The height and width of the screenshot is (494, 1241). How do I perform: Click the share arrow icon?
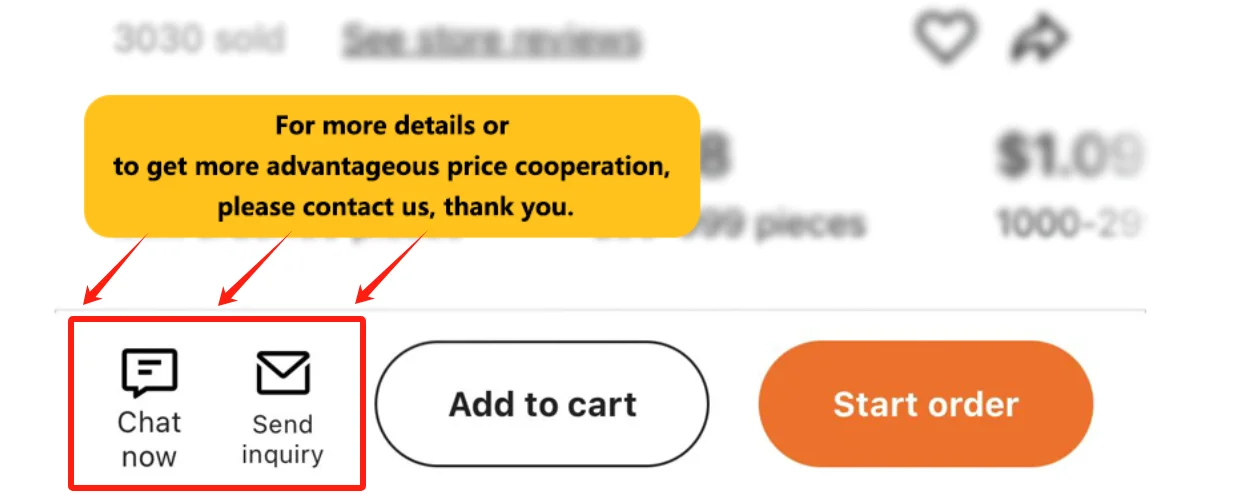pyautogui.click(x=1040, y=39)
